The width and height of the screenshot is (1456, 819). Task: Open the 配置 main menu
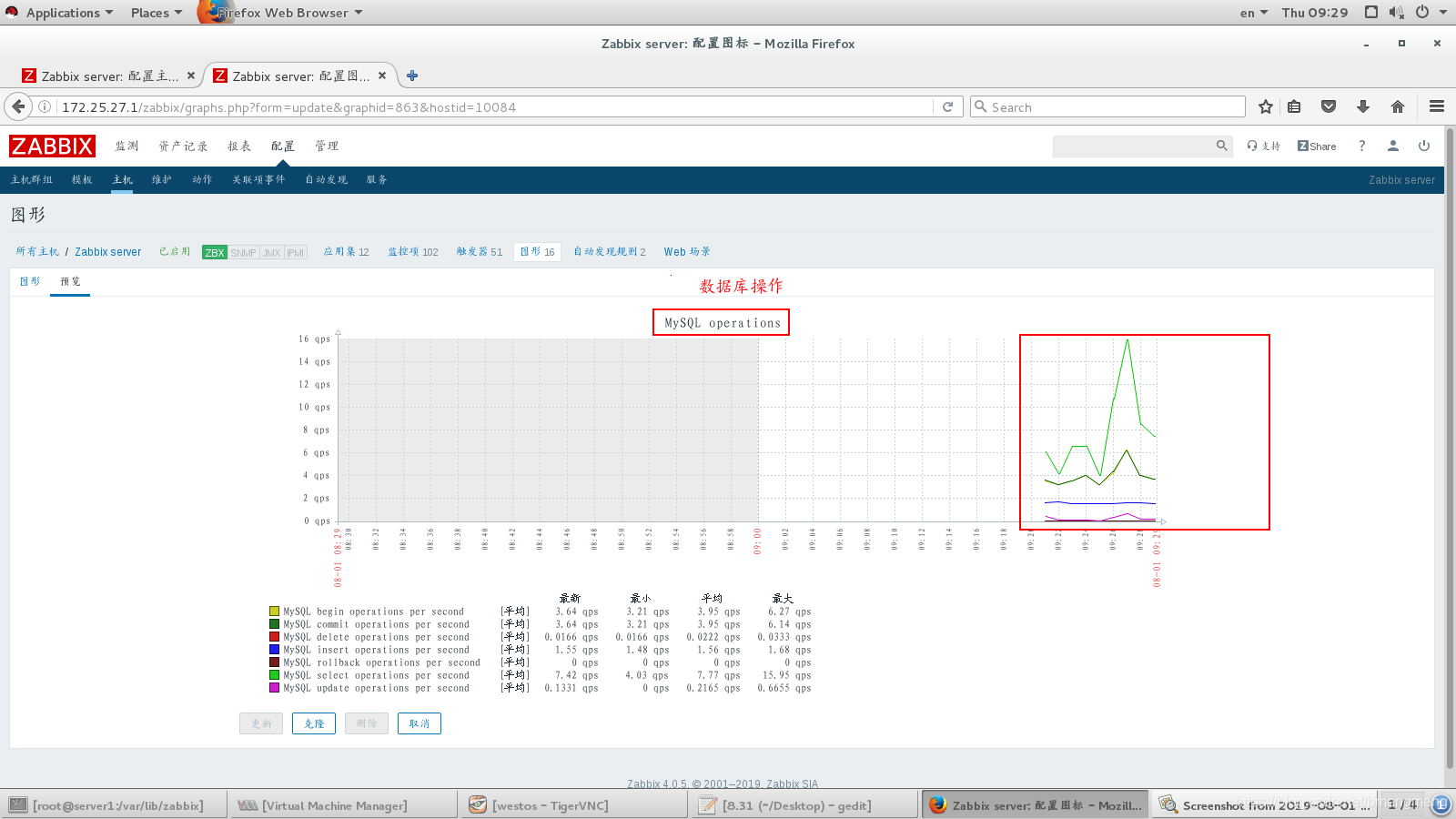283,146
